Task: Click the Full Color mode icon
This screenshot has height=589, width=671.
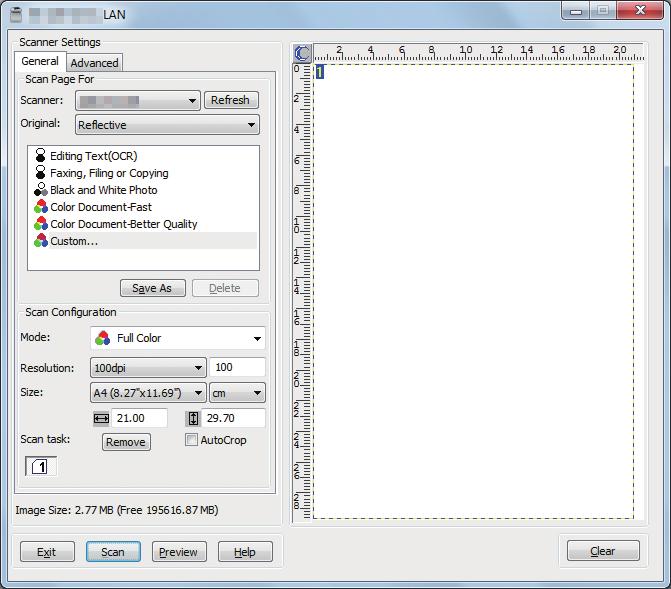Action: [103, 338]
